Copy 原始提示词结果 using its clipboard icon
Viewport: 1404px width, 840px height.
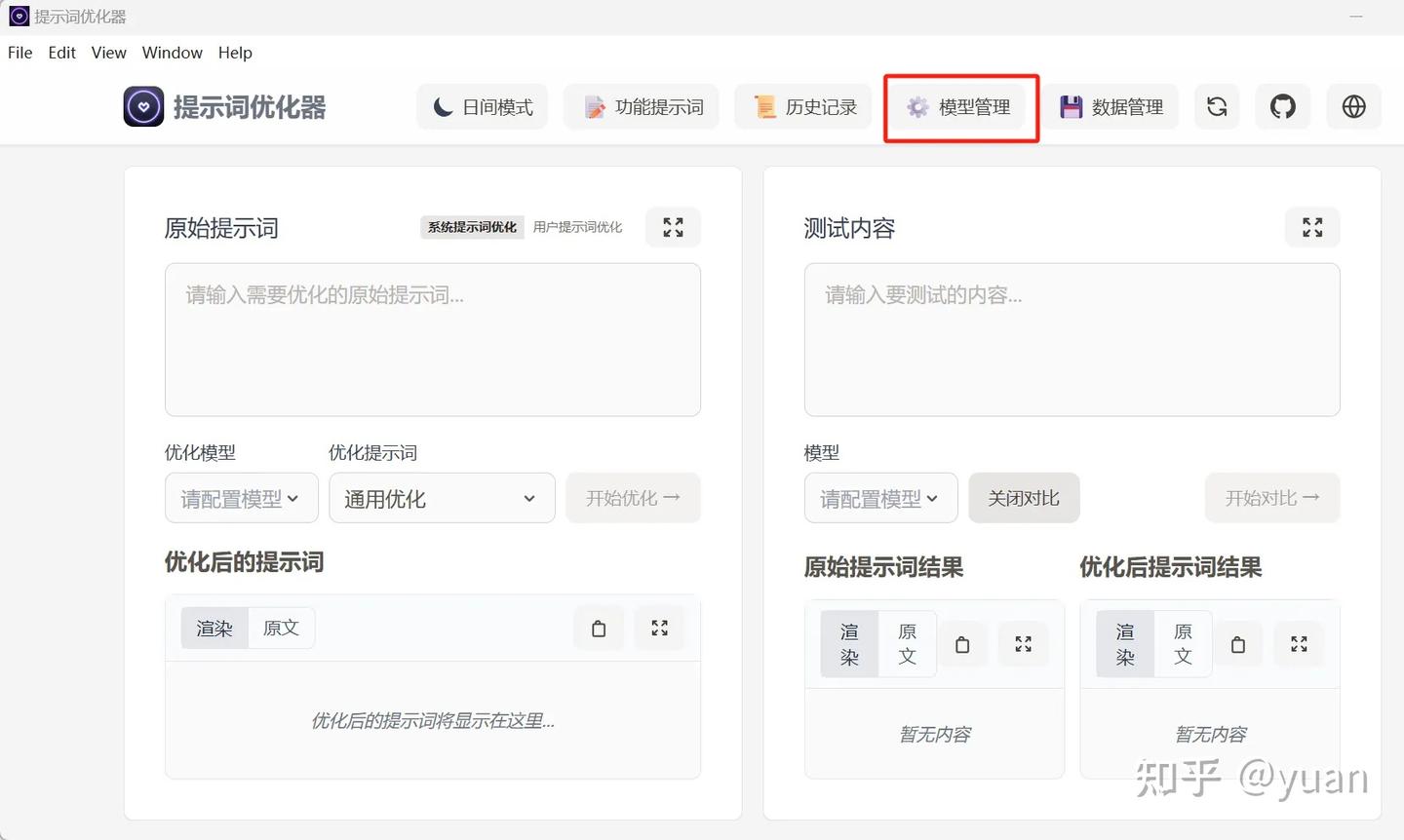pos(962,644)
